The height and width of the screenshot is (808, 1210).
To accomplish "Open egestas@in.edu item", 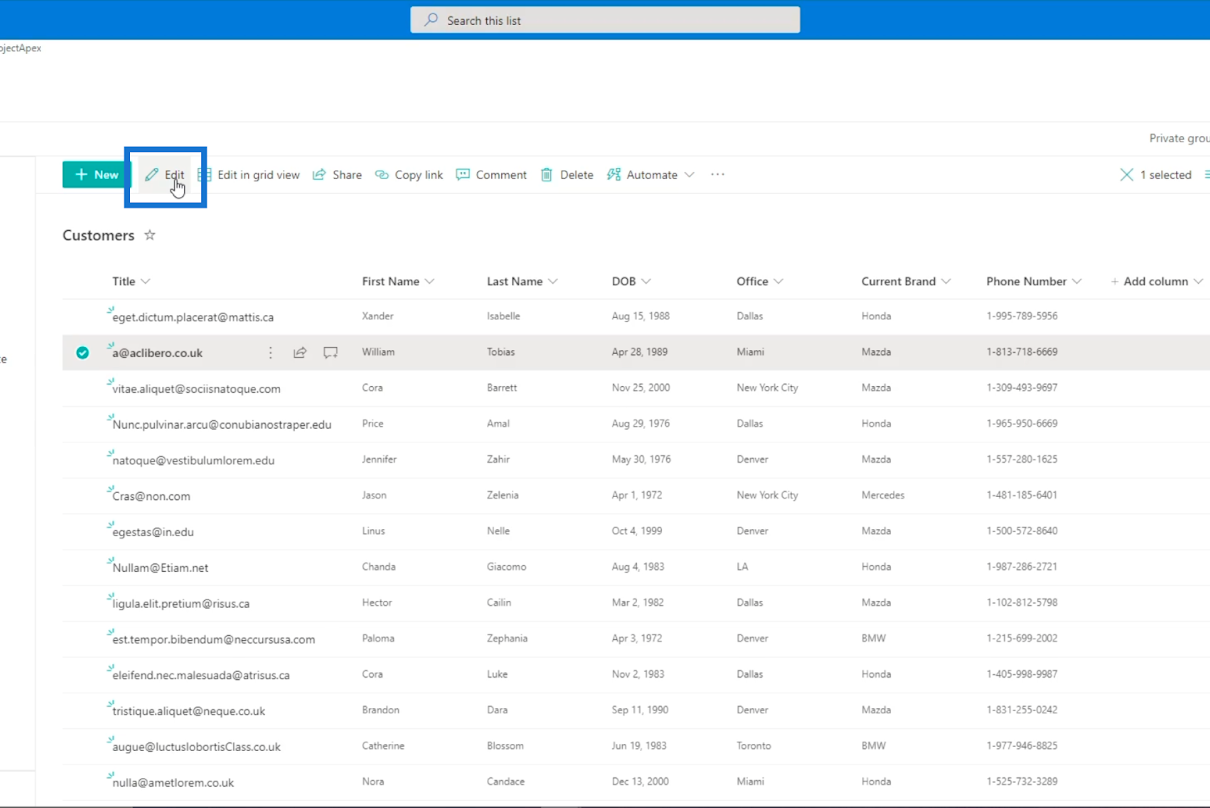I will (x=153, y=532).
